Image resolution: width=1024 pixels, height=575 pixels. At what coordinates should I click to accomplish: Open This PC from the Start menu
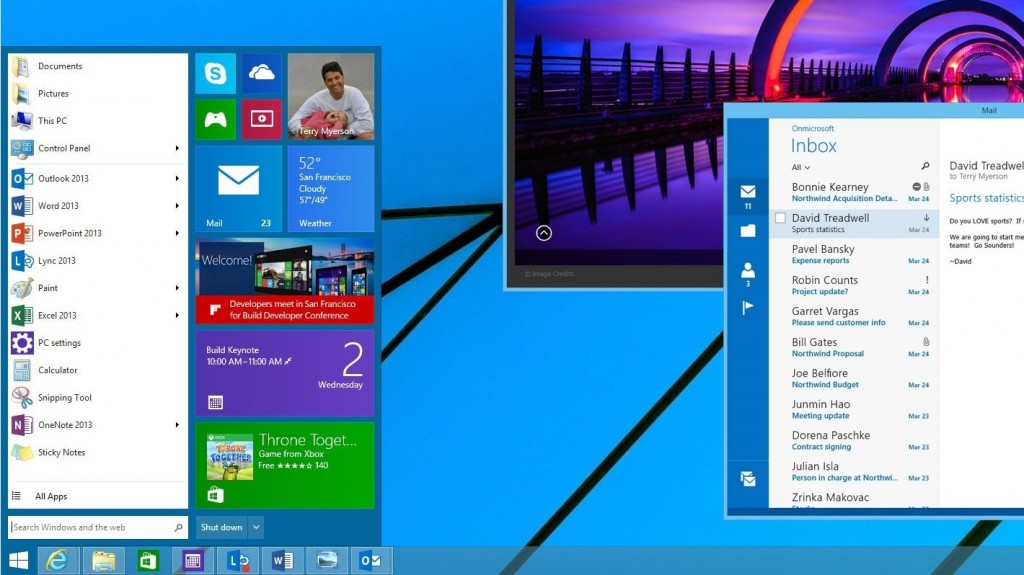point(98,121)
